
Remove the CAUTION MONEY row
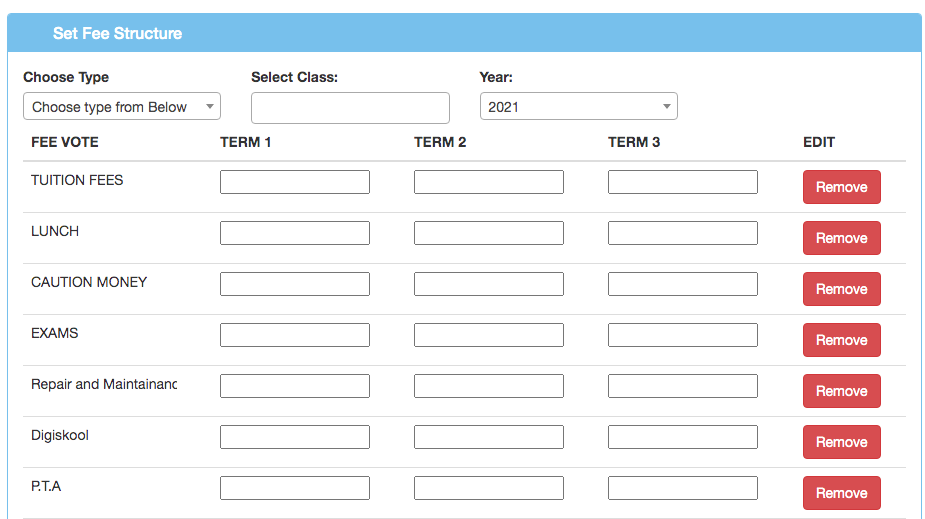(x=841, y=289)
